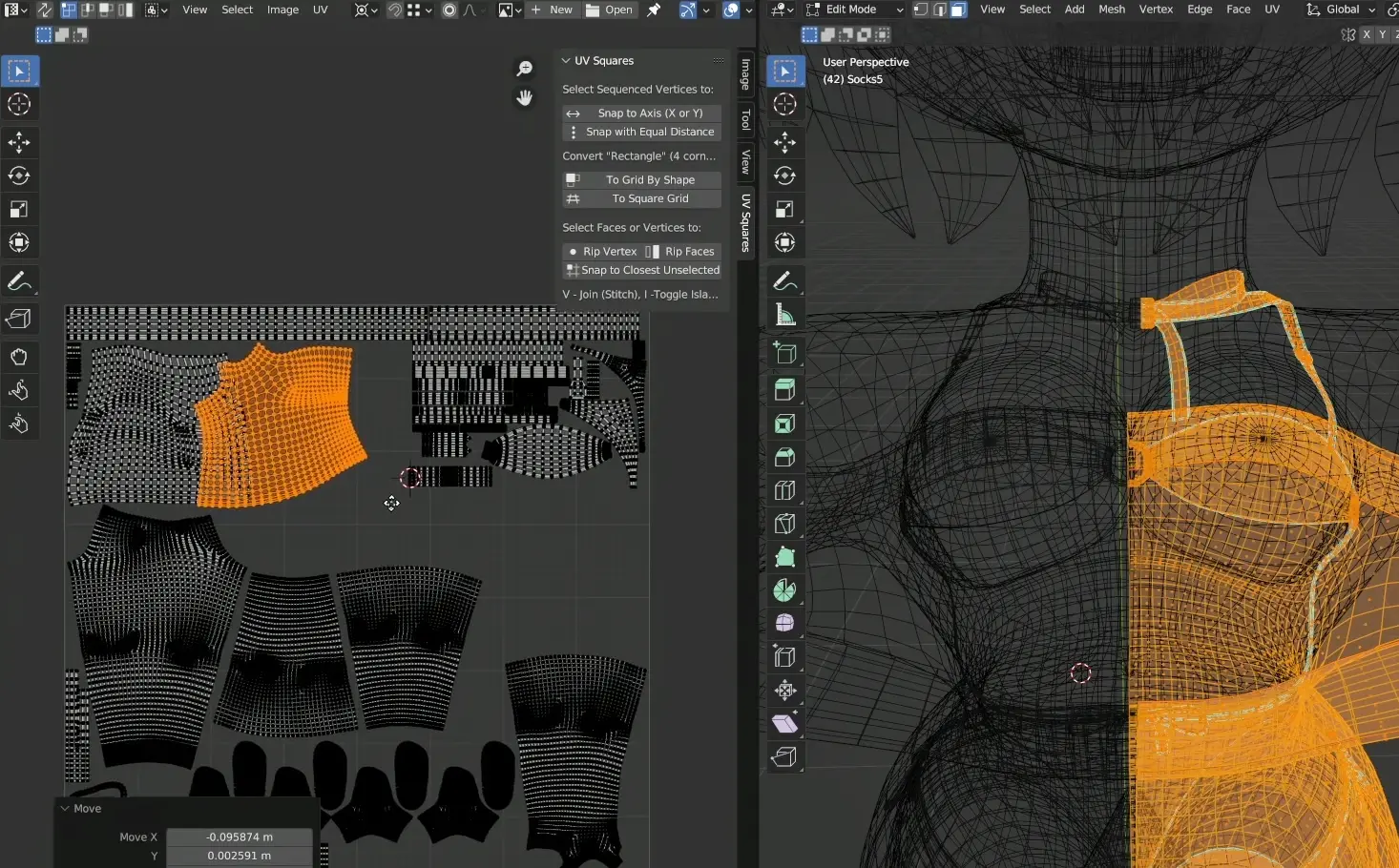Enable proportional editing in UV editor
The image size is (1399, 868).
point(449,10)
